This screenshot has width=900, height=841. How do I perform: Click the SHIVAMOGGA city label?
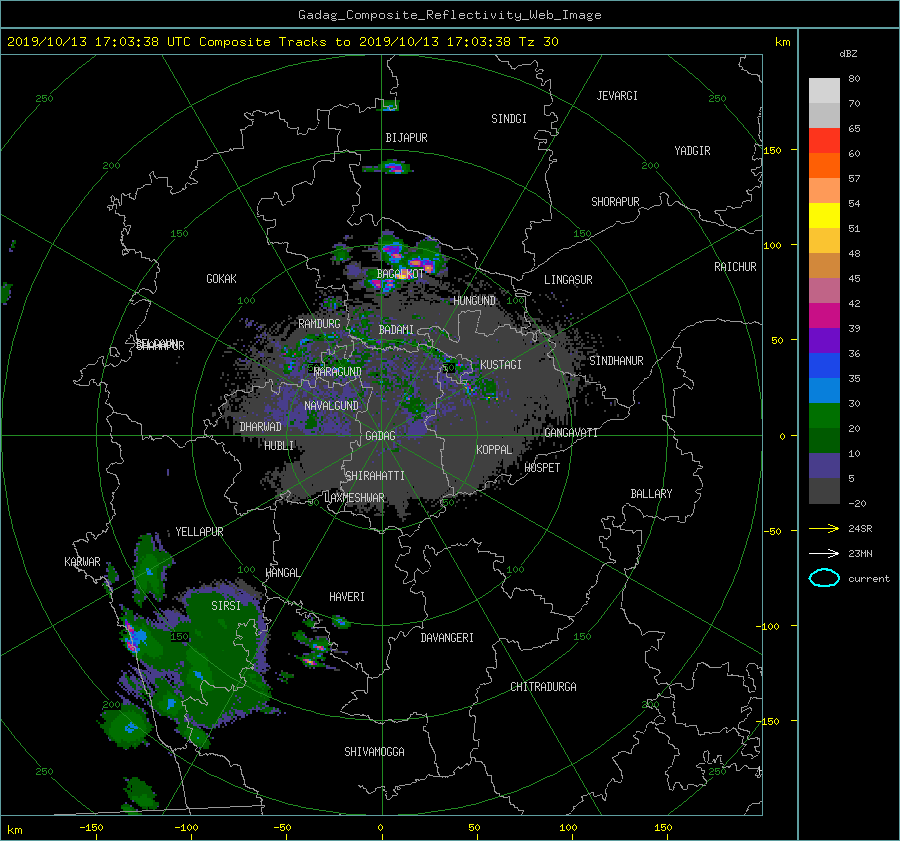374,752
